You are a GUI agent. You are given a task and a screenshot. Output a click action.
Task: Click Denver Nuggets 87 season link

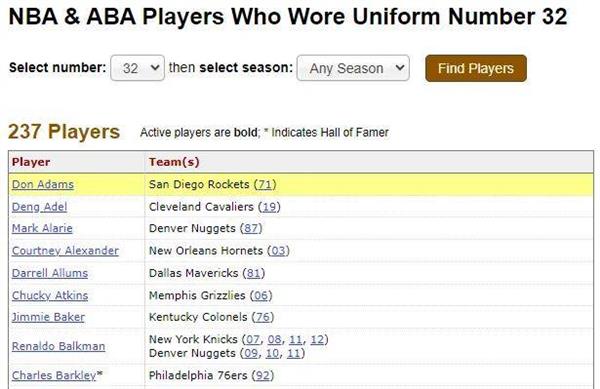pos(251,228)
